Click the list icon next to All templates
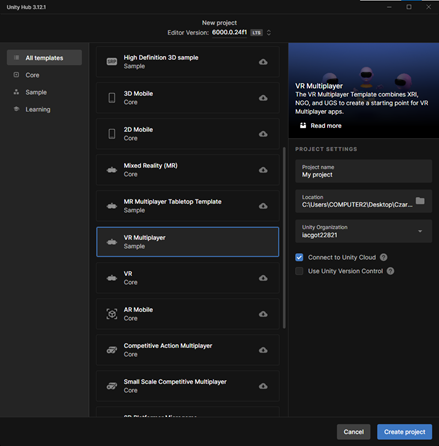The image size is (439, 446). pos(16,58)
